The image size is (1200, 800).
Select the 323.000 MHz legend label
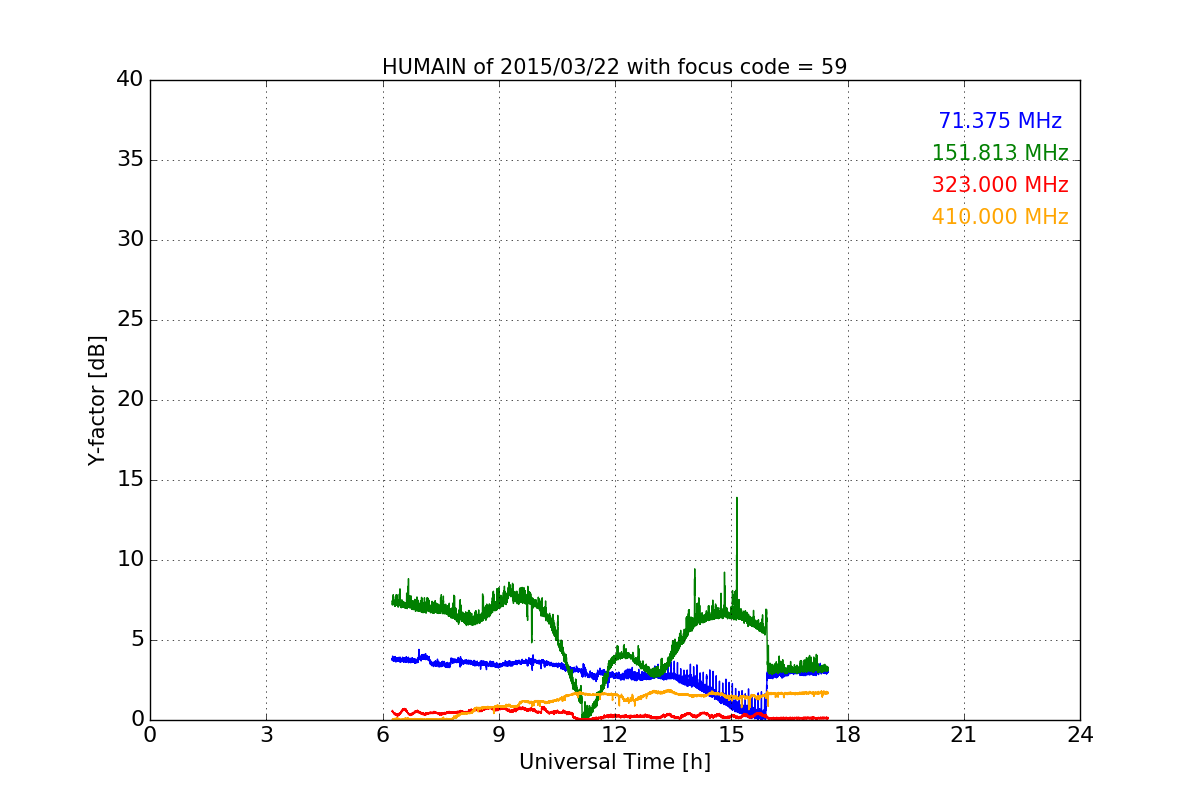1000,185
